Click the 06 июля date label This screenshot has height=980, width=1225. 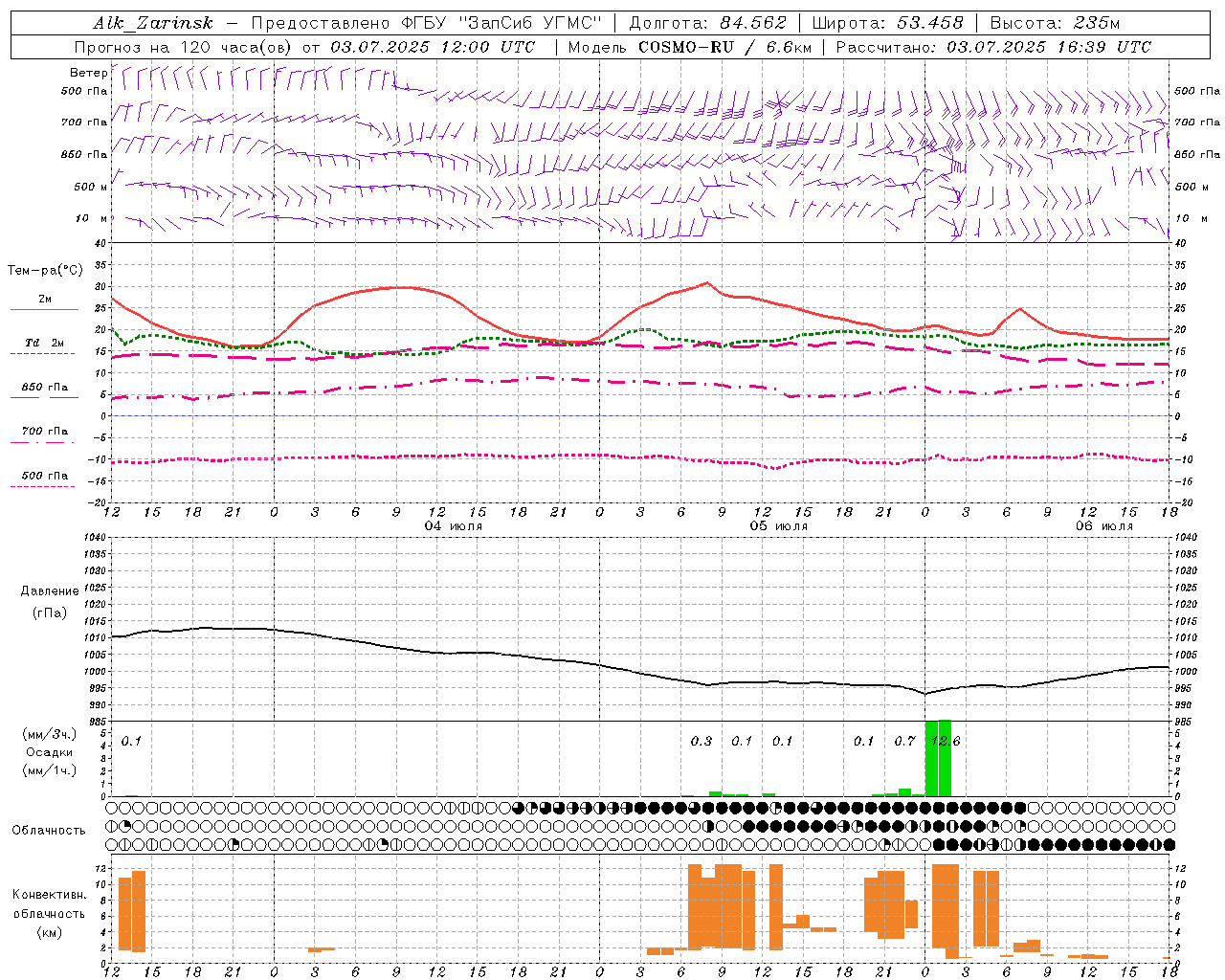pos(1104,526)
